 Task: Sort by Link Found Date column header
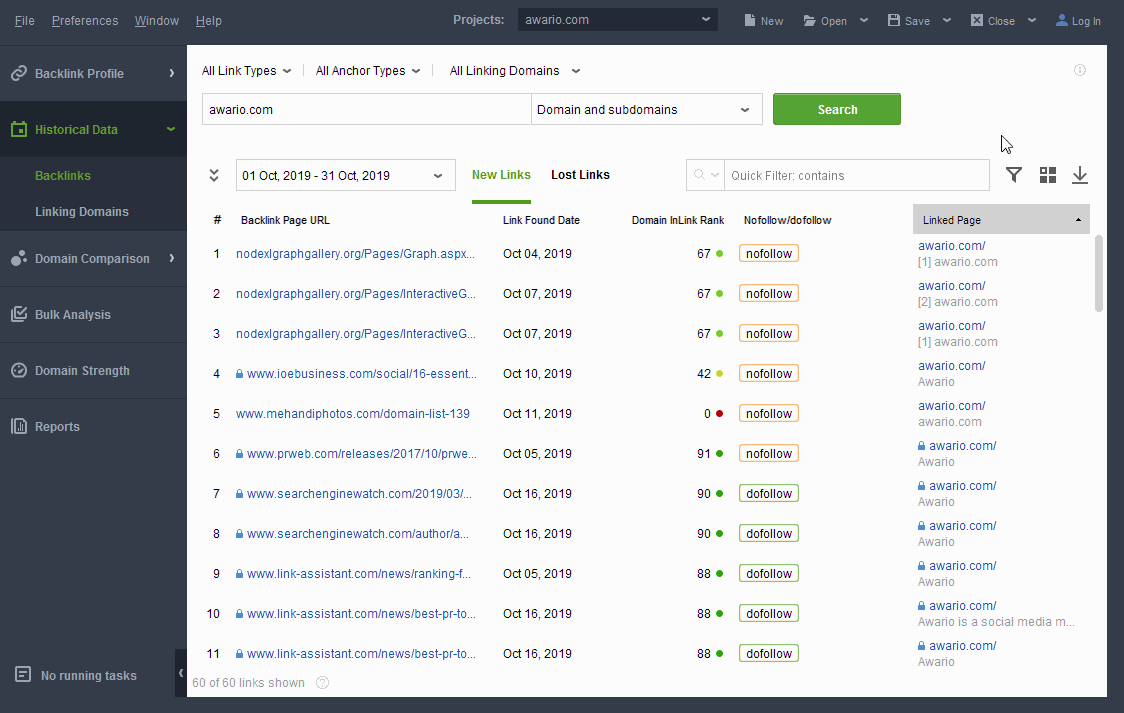541,220
